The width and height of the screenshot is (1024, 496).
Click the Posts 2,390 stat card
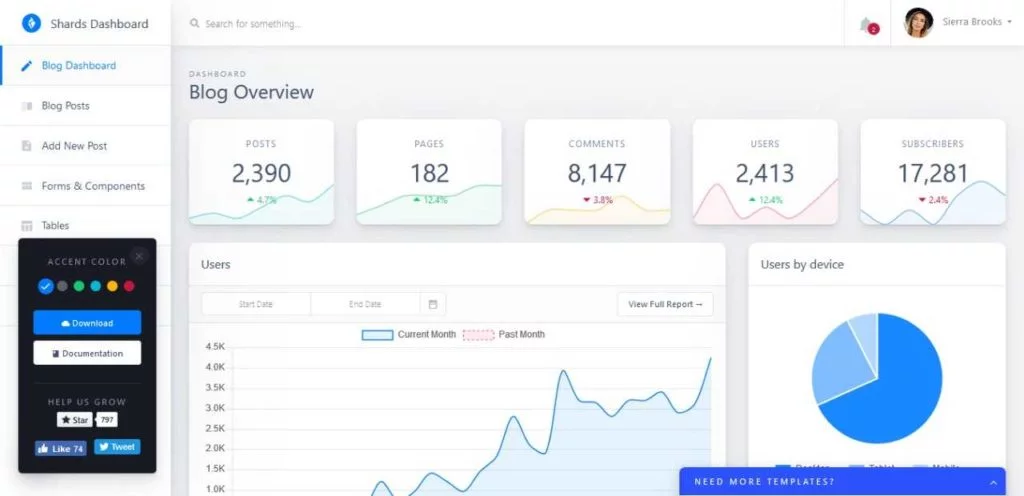261,172
